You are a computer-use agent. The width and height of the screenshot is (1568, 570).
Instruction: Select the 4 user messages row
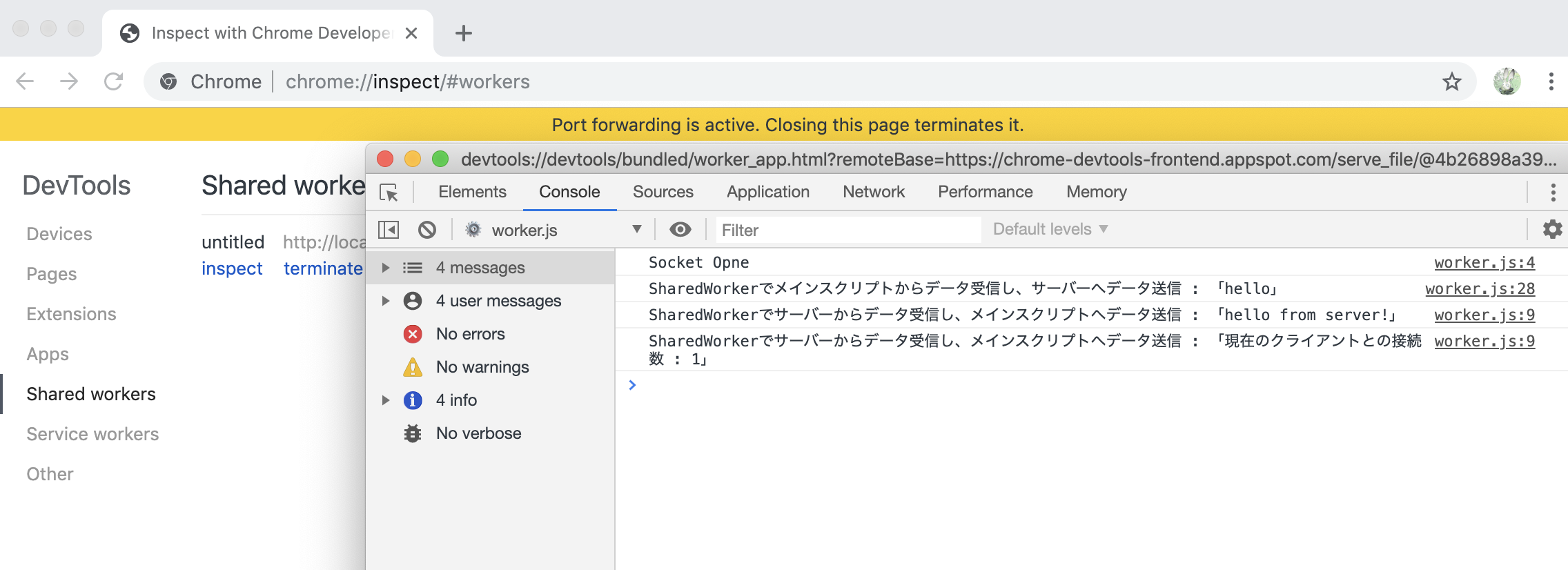coord(490,301)
